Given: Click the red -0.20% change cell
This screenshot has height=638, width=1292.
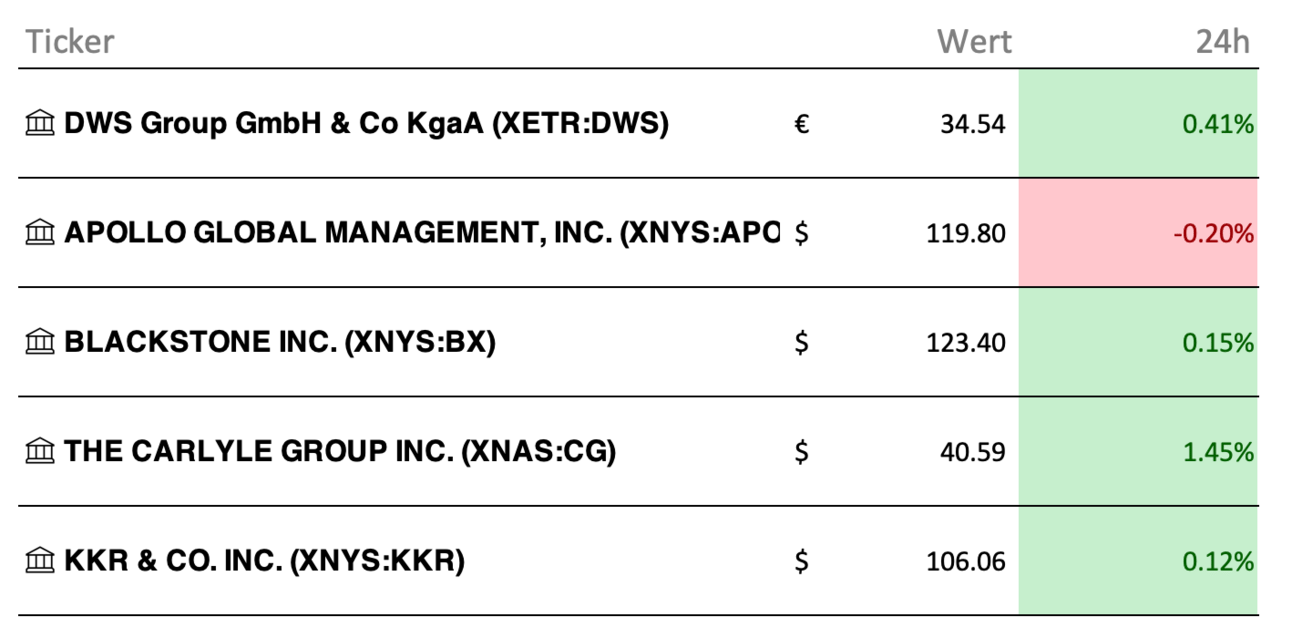Looking at the screenshot, I should pyautogui.click(x=1138, y=233).
